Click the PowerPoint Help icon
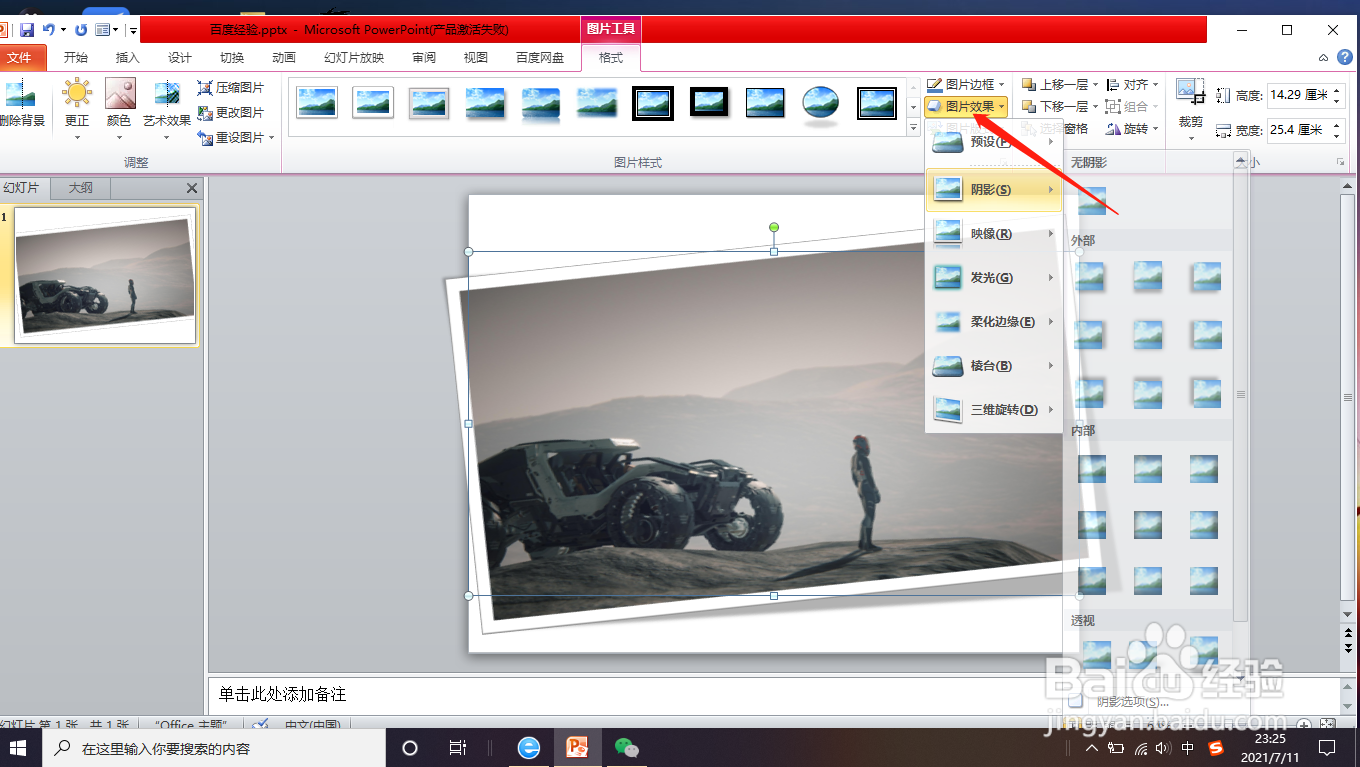Image resolution: width=1360 pixels, height=767 pixels. tap(1343, 58)
